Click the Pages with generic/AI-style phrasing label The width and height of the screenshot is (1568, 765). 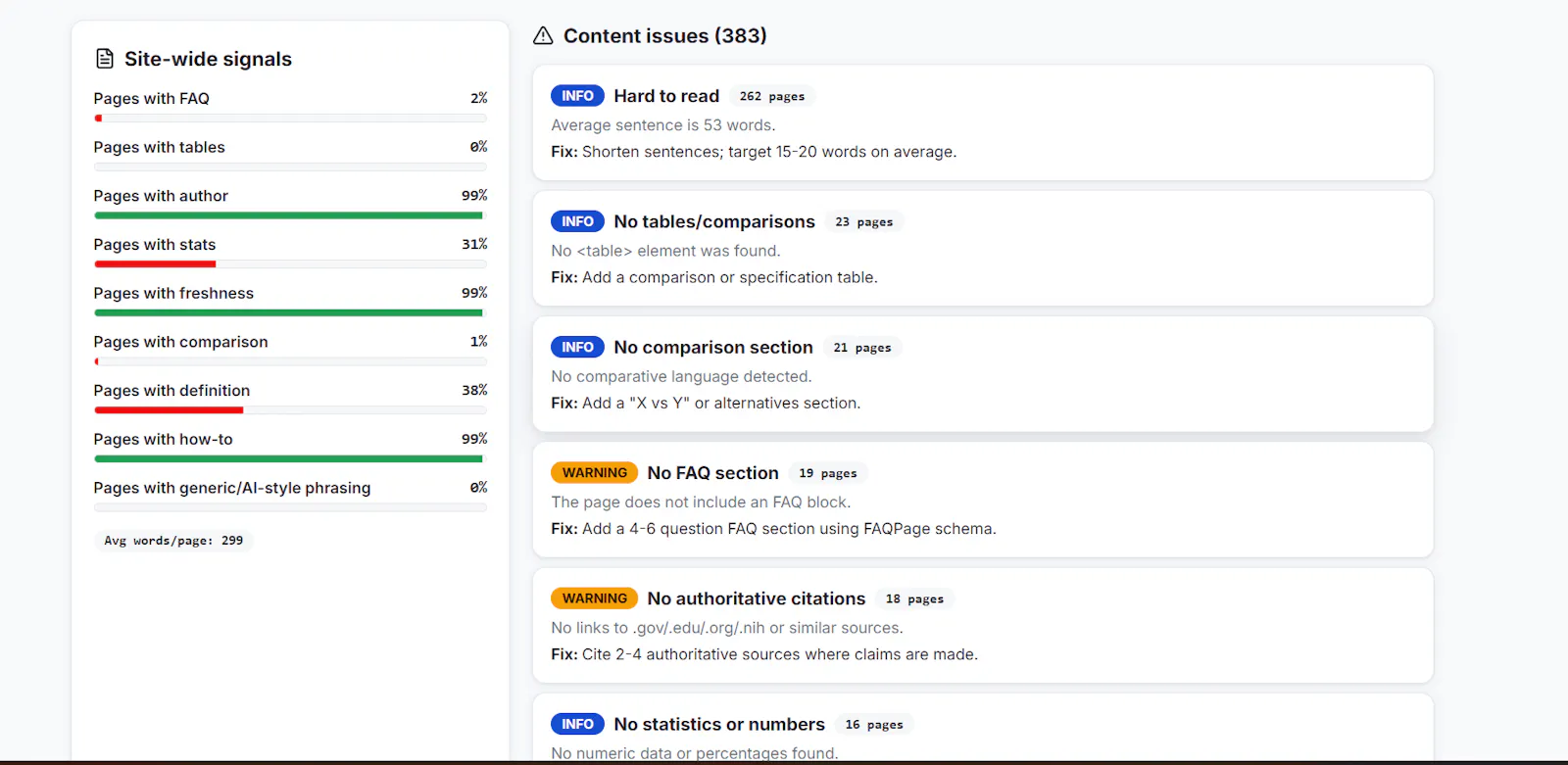tap(232, 488)
